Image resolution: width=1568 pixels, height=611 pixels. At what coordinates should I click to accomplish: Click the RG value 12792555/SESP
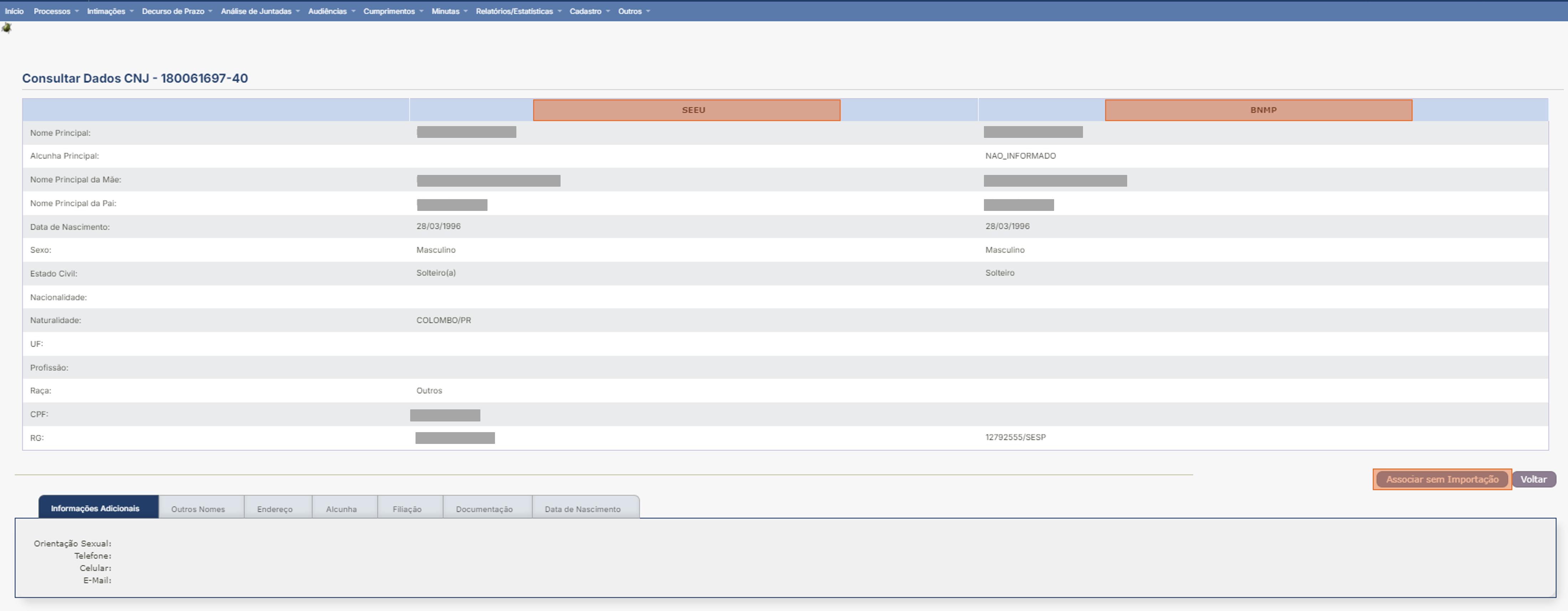pos(1015,437)
